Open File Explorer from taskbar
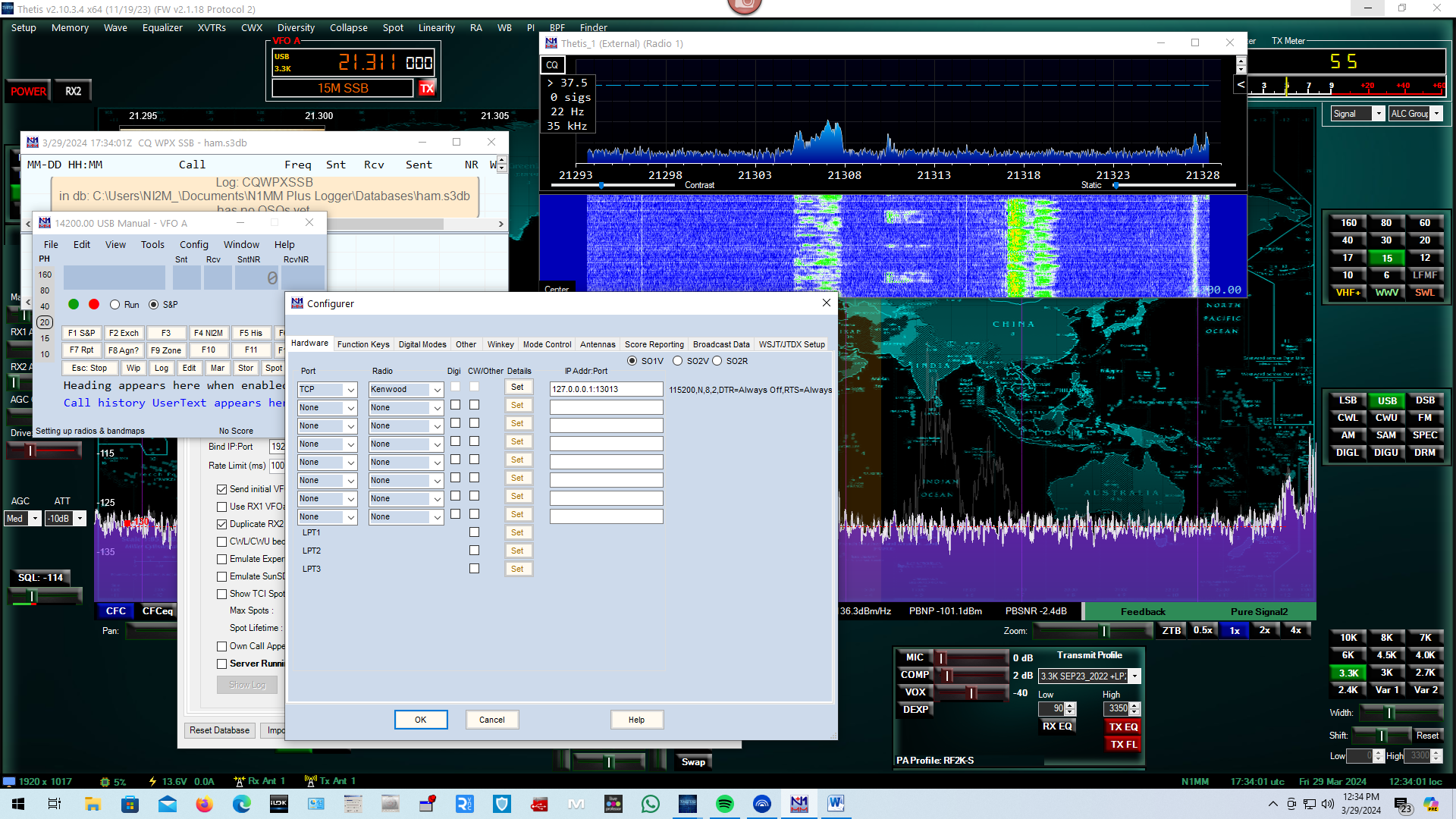 pyautogui.click(x=93, y=804)
